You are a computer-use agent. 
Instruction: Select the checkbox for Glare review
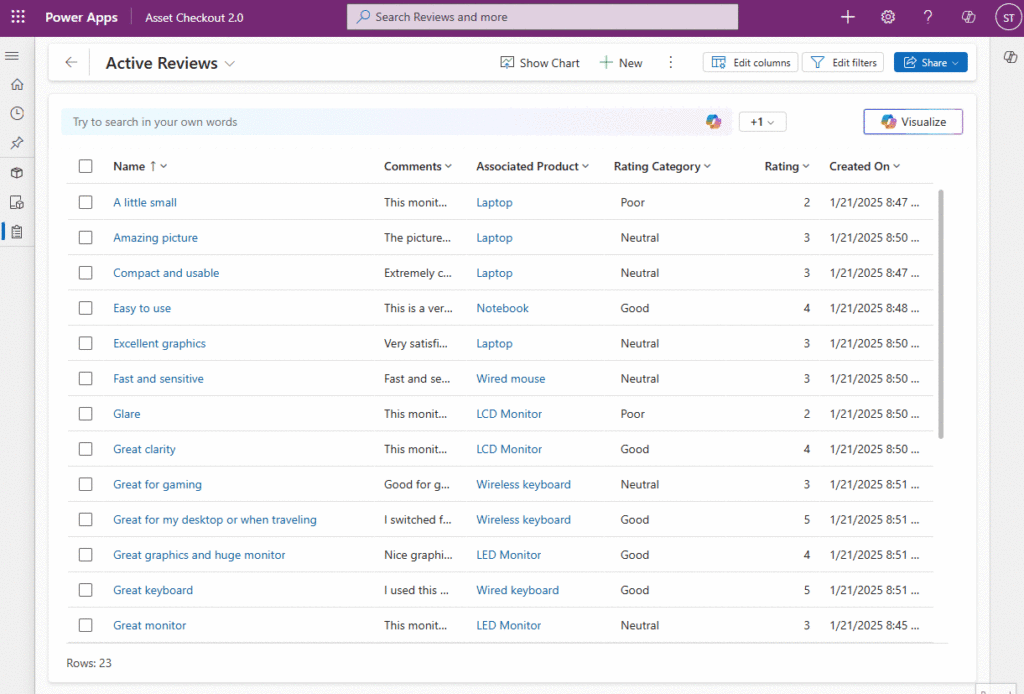click(85, 413)
